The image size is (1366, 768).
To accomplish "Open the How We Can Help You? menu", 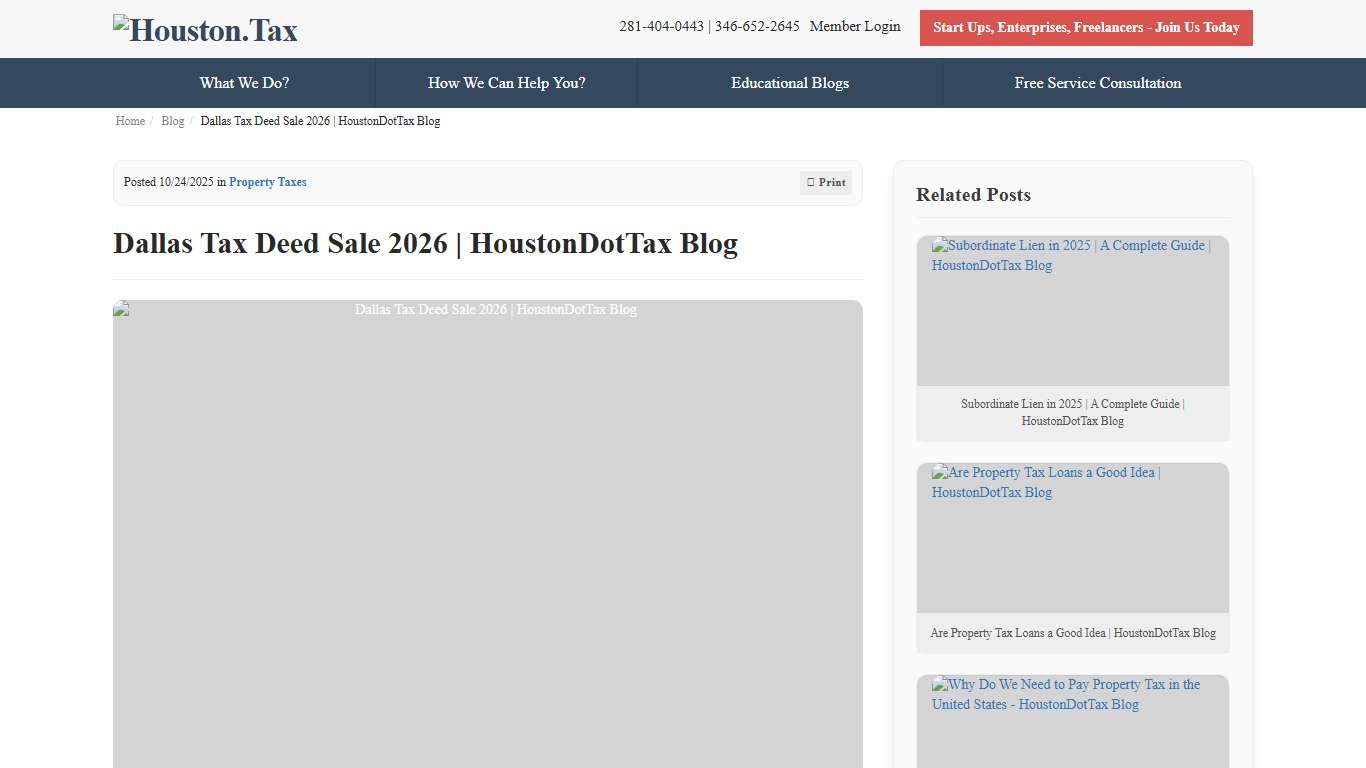I will pos(506,83).
